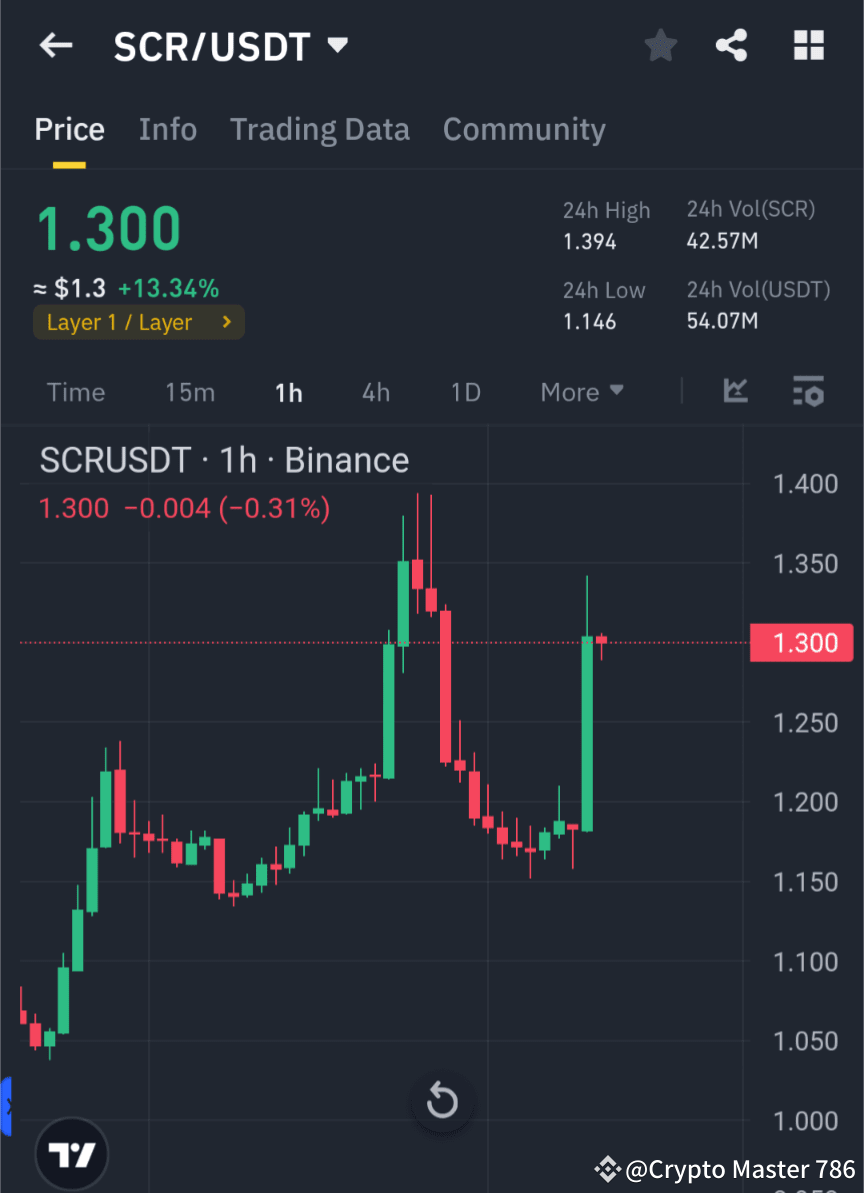Open the Info tab for SCR
Image resolution: width=864 pixels, height=1193 pixels.
pyautogui.click(x=167, y=129)
